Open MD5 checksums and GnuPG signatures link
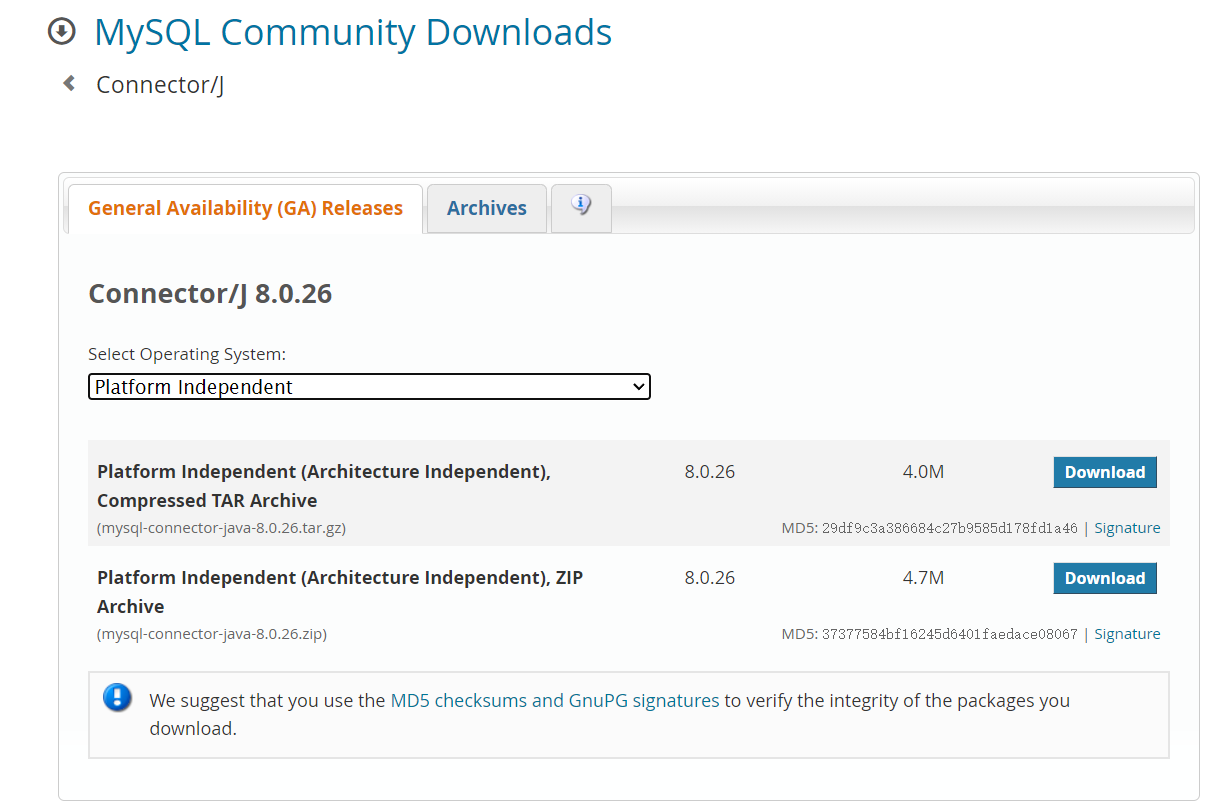 [555, 700]
